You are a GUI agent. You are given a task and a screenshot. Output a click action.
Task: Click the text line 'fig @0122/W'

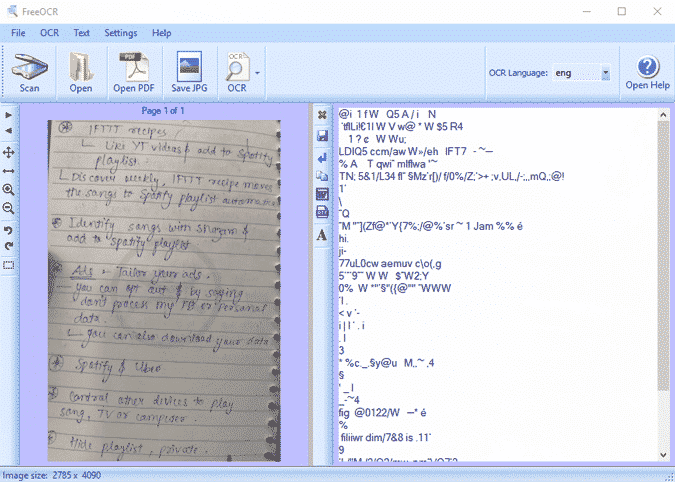click(x=370, y=413)
